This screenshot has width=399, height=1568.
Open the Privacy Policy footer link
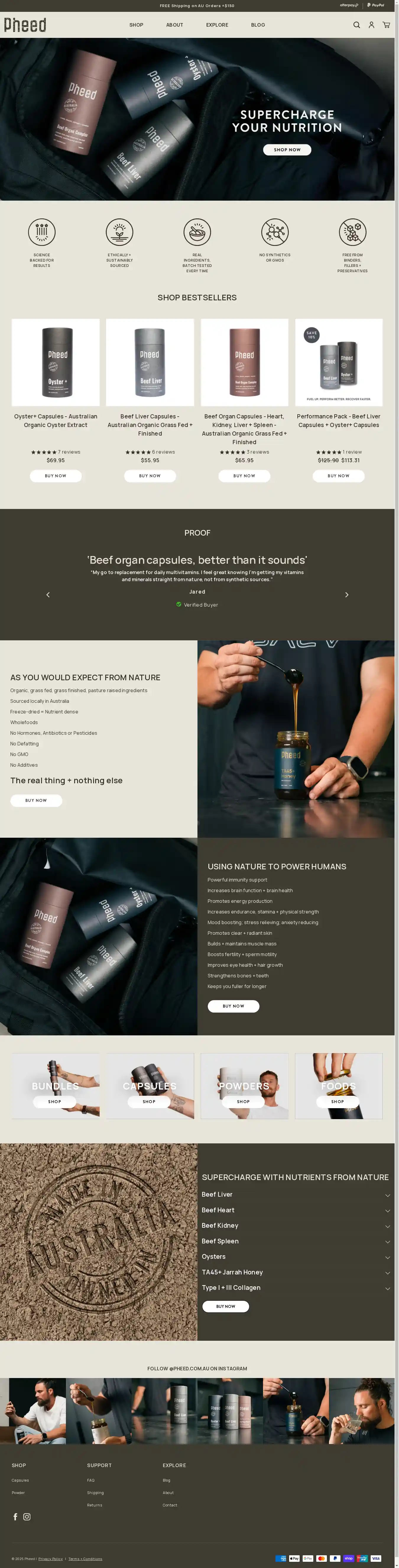(x=51, y=1559)
